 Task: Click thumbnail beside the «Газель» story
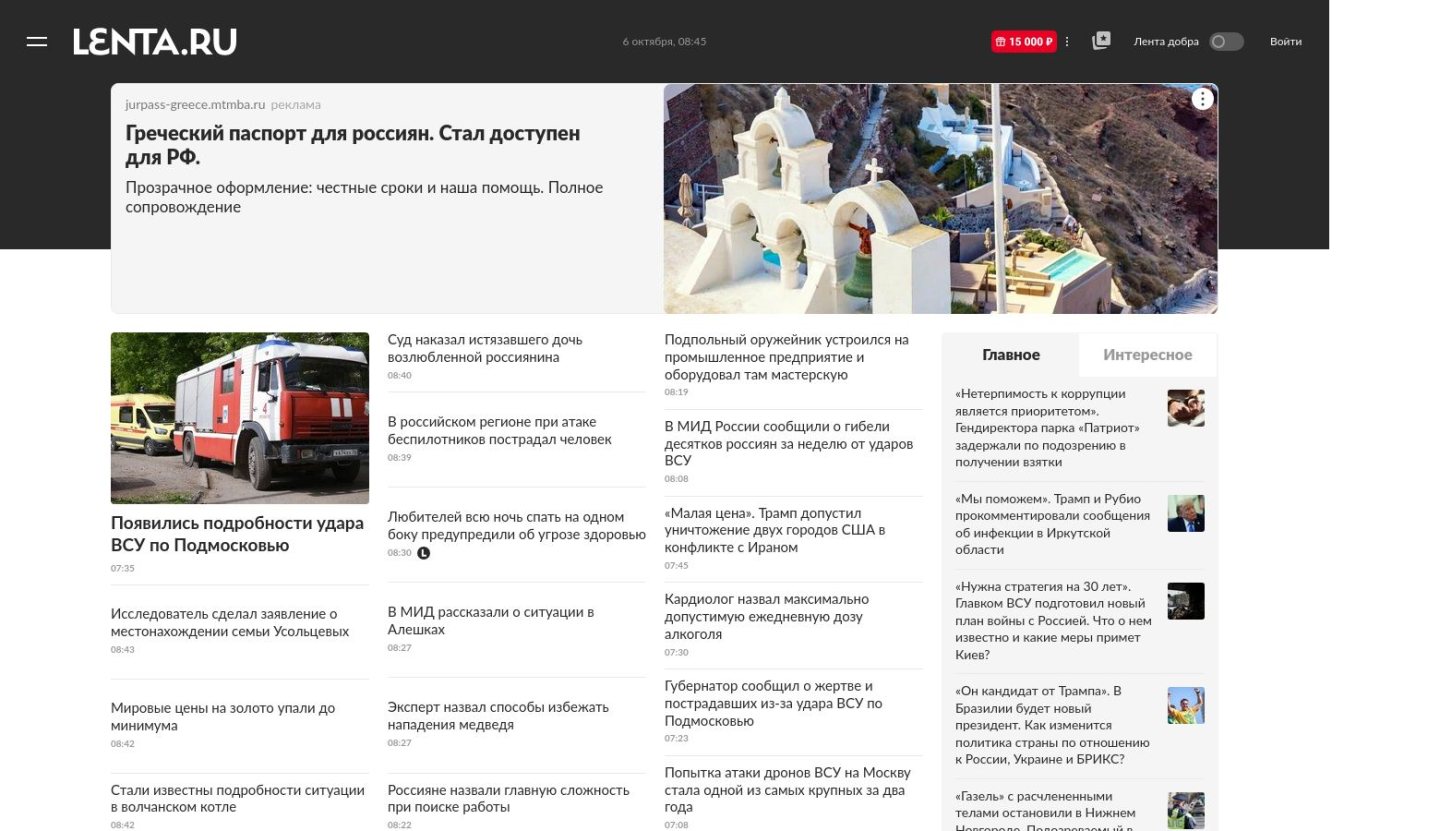click(x=1186, y=811)
